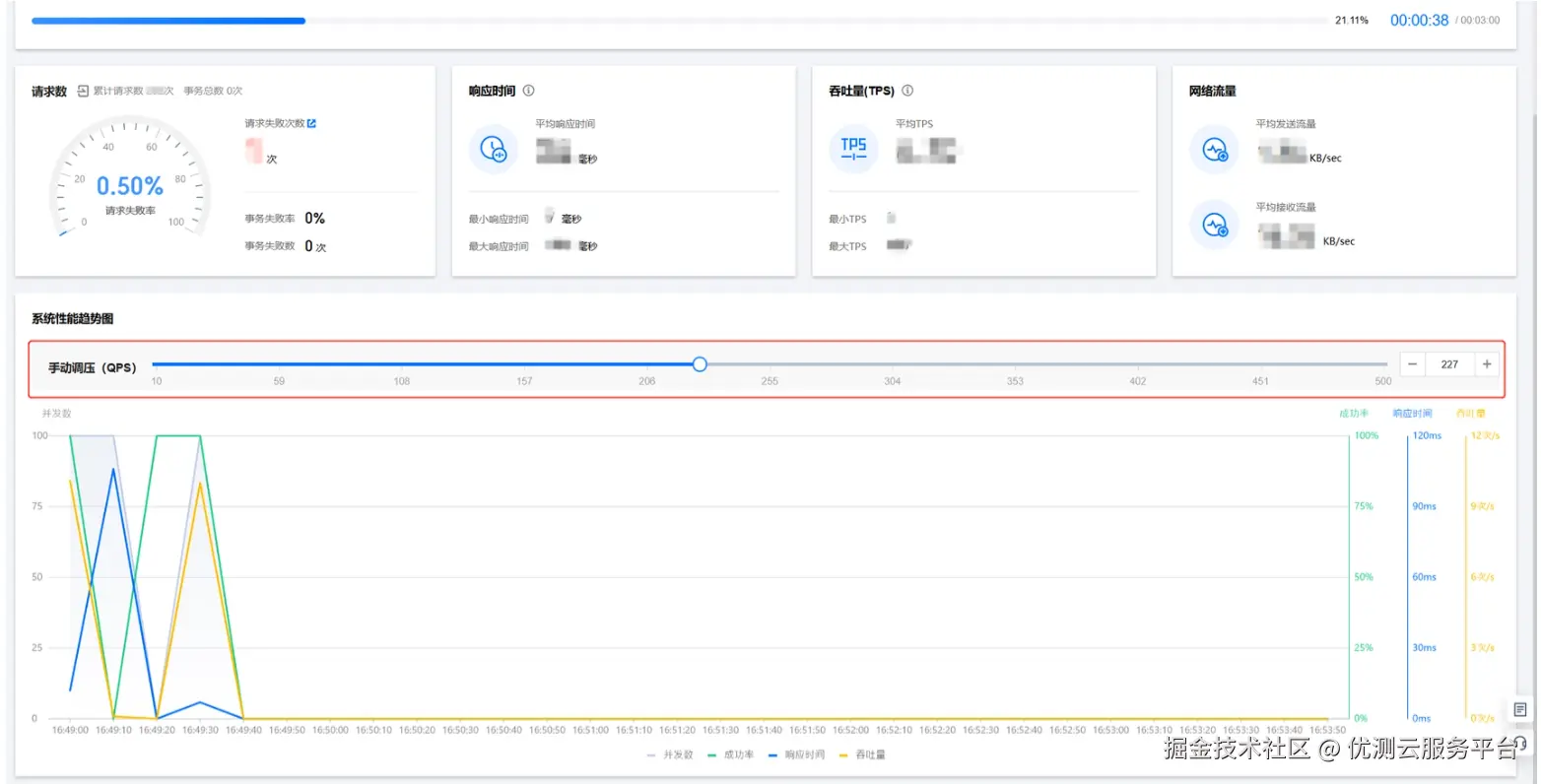The image size is (1541, 784).
Task: Click the clock icon for 平均响应时间
Action: coord(493,150)
